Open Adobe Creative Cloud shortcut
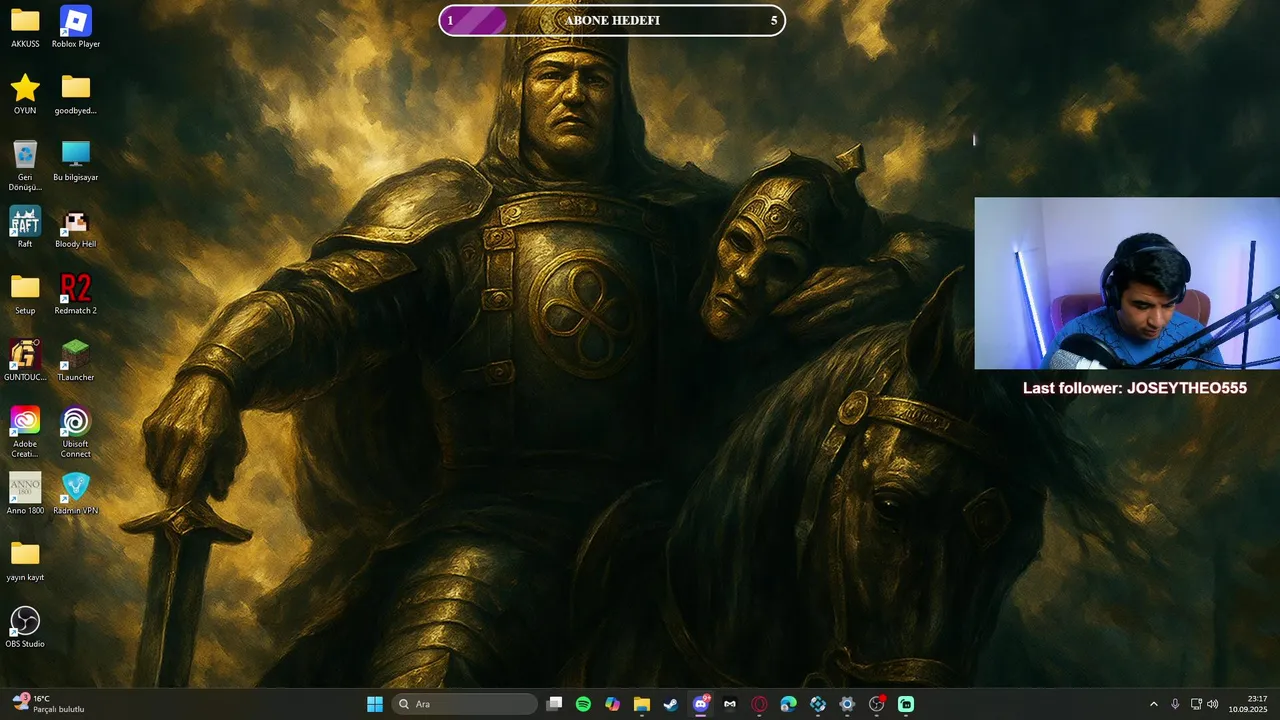This screenshot has height=720, width=1280. [25, 432]
